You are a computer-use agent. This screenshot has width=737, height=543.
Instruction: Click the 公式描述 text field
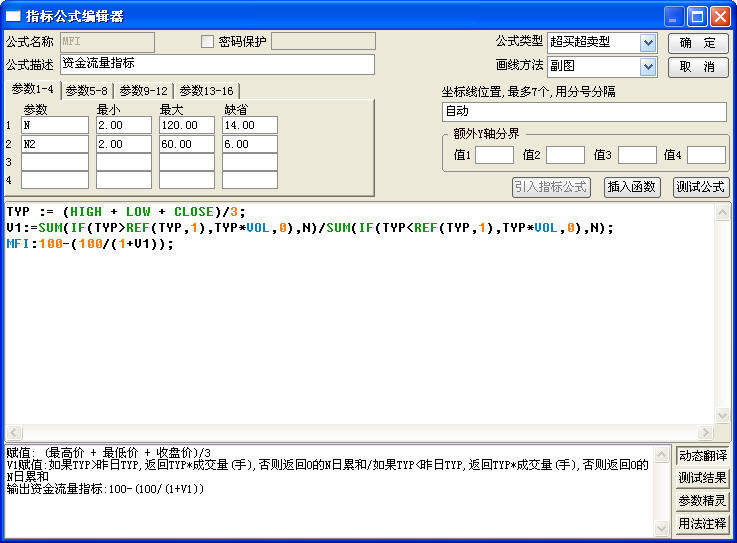click(217, 65)
